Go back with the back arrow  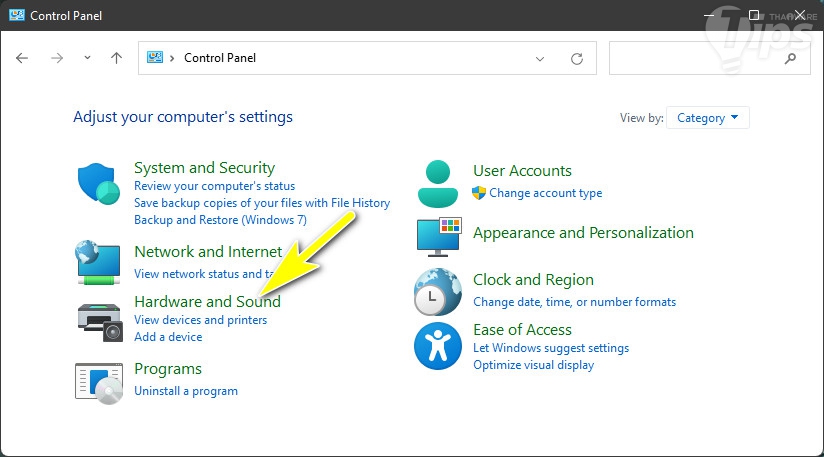coord(23,58)
